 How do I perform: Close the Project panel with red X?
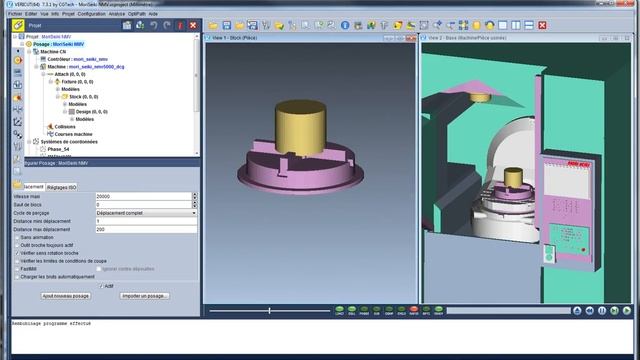click(x=193, y=25)
